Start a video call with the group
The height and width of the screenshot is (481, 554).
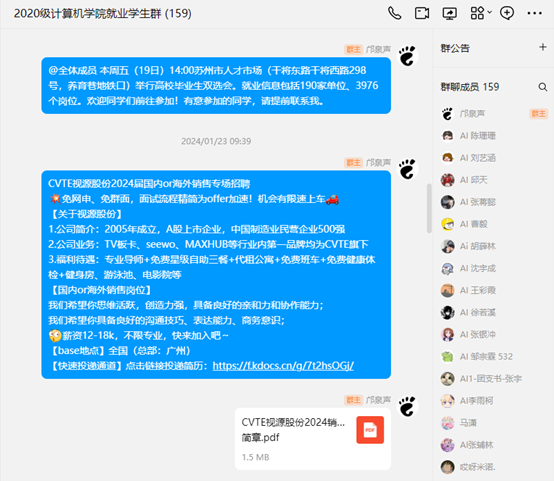click(422, 13)
